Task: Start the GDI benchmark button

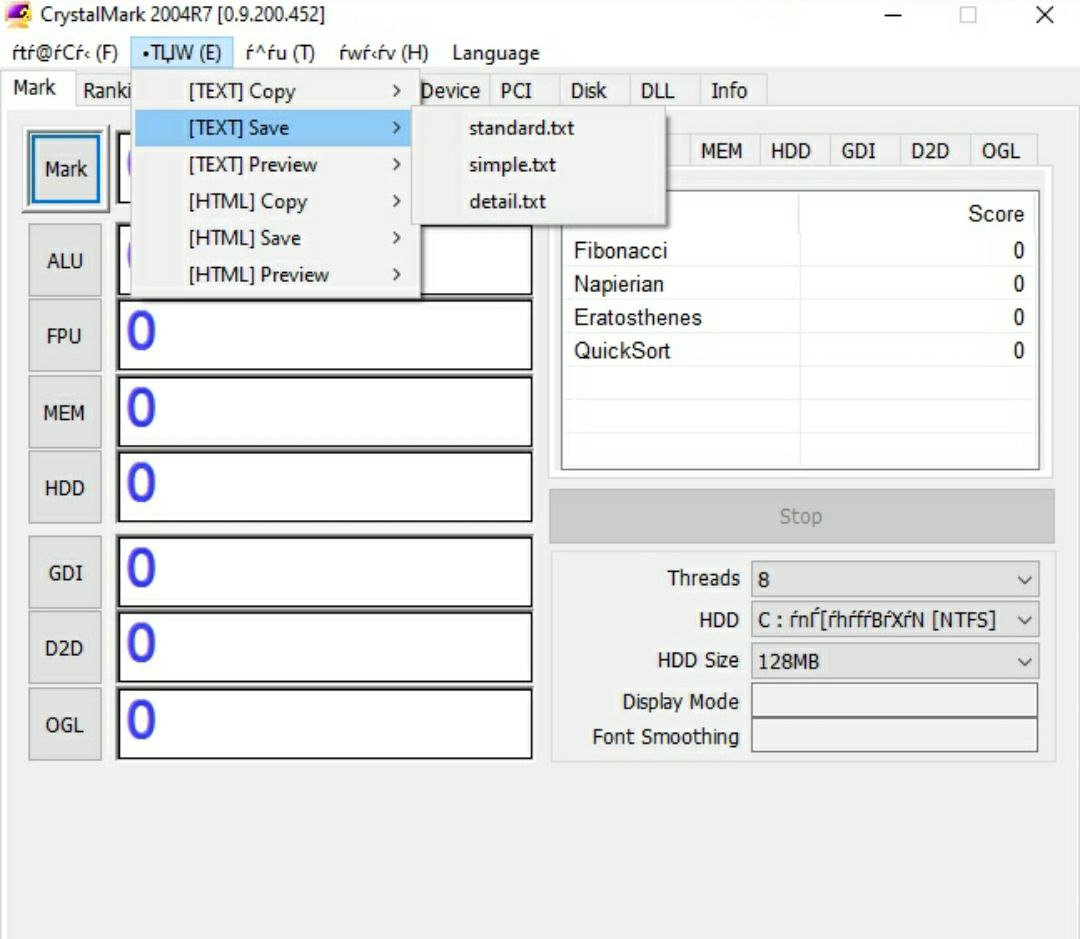Action: [65, 572]
